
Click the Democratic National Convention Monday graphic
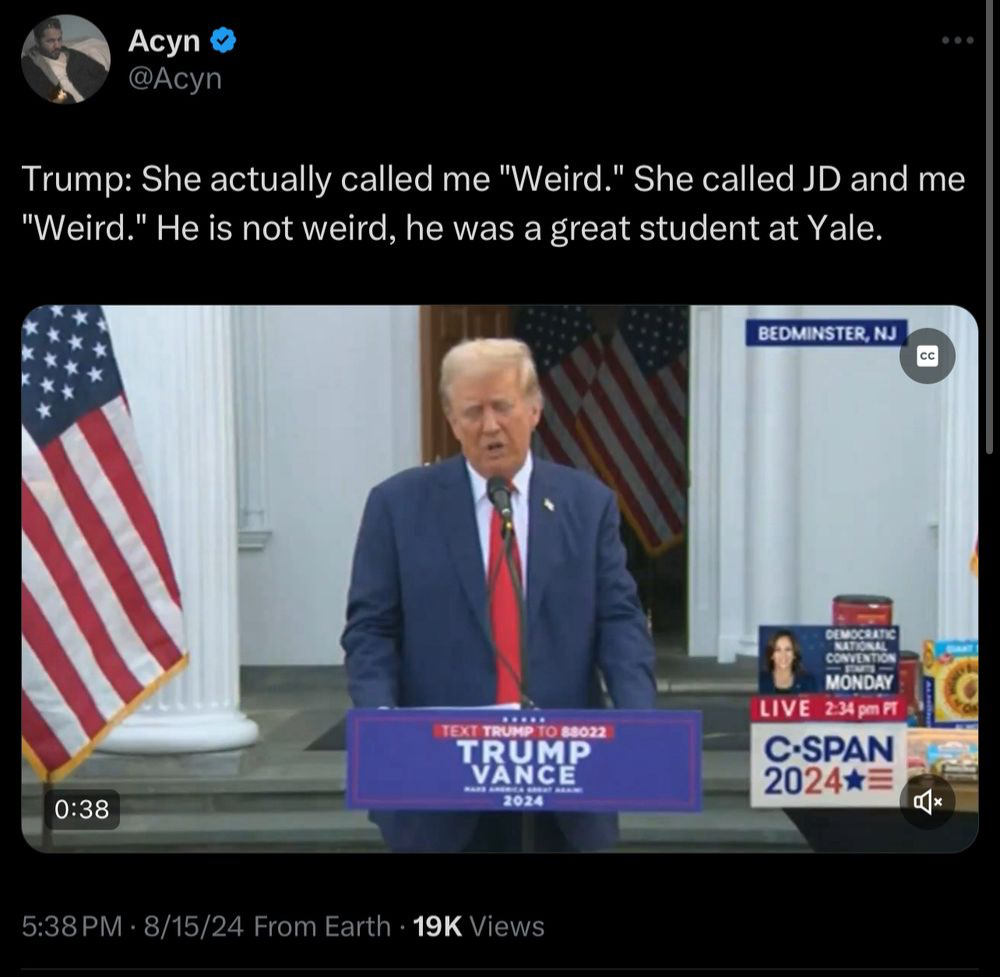828,660
